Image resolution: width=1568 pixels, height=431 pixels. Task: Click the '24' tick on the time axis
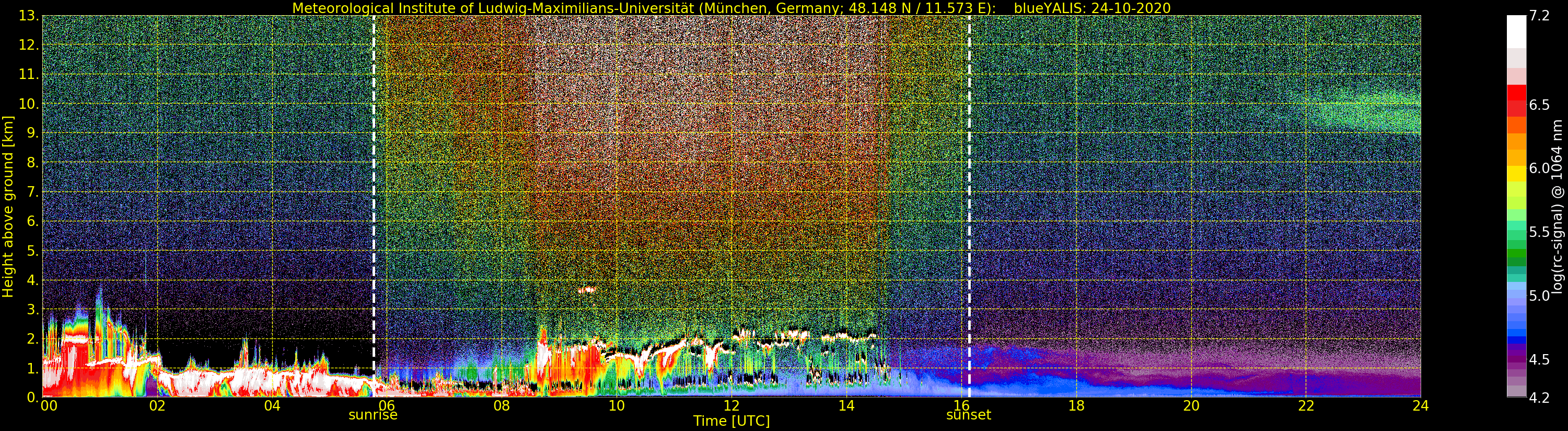[x=1421, y=406]
